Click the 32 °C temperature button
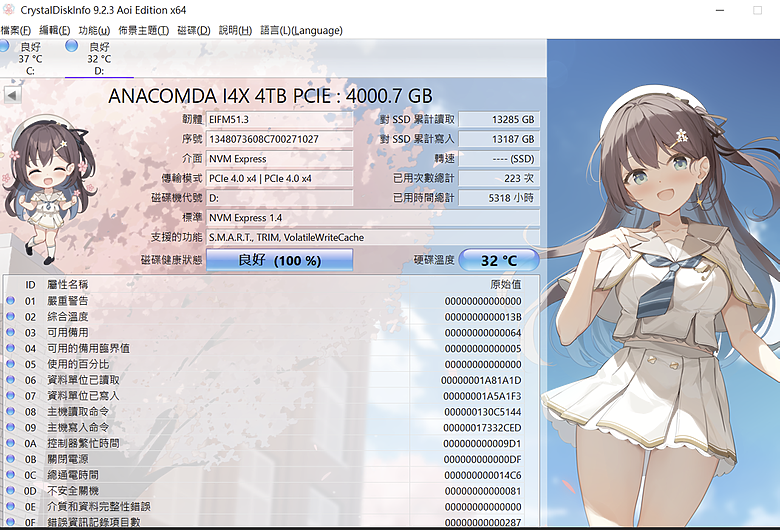The image size is (780, 530). click(499, 260)
